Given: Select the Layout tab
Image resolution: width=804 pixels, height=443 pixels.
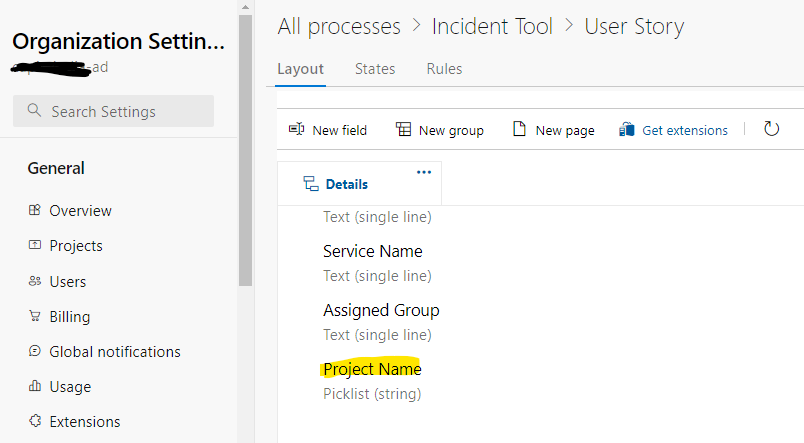Looking at the screenshot, I should (x=300, y=69).
